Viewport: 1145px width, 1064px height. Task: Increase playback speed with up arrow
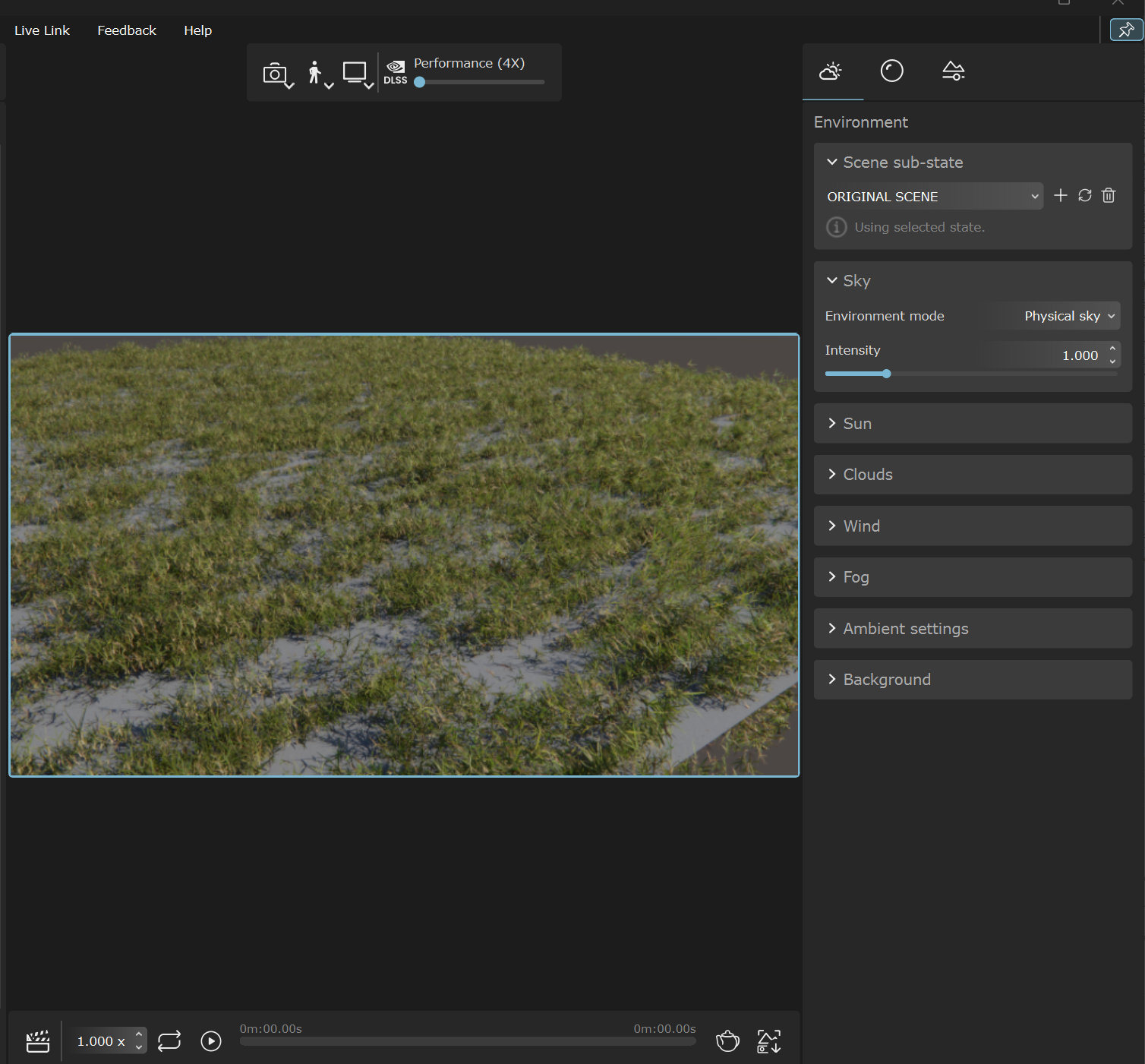pos(139,1034)
